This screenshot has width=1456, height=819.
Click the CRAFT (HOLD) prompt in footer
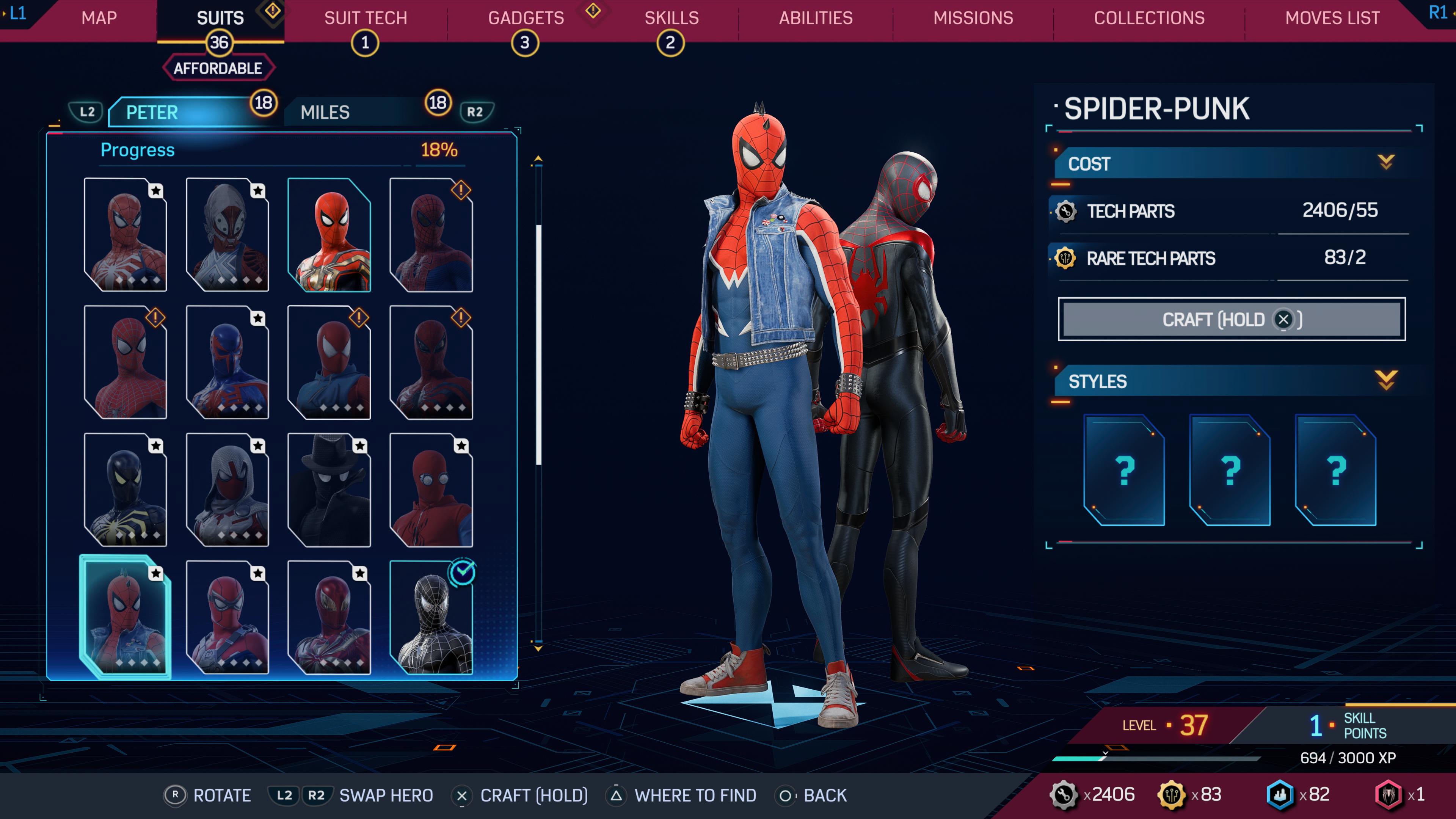coord(519,795)
